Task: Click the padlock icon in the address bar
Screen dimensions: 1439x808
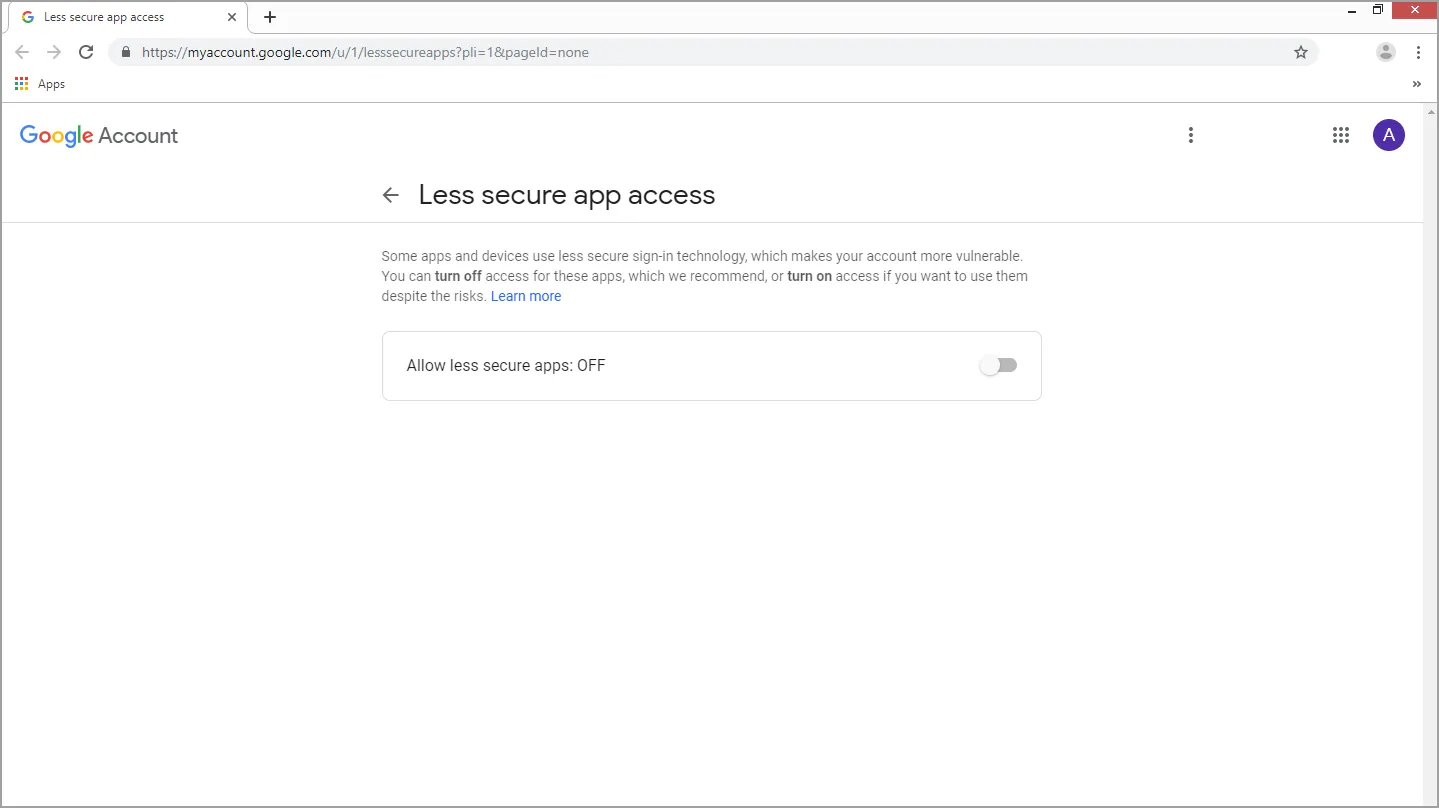Action: [125, 52]
